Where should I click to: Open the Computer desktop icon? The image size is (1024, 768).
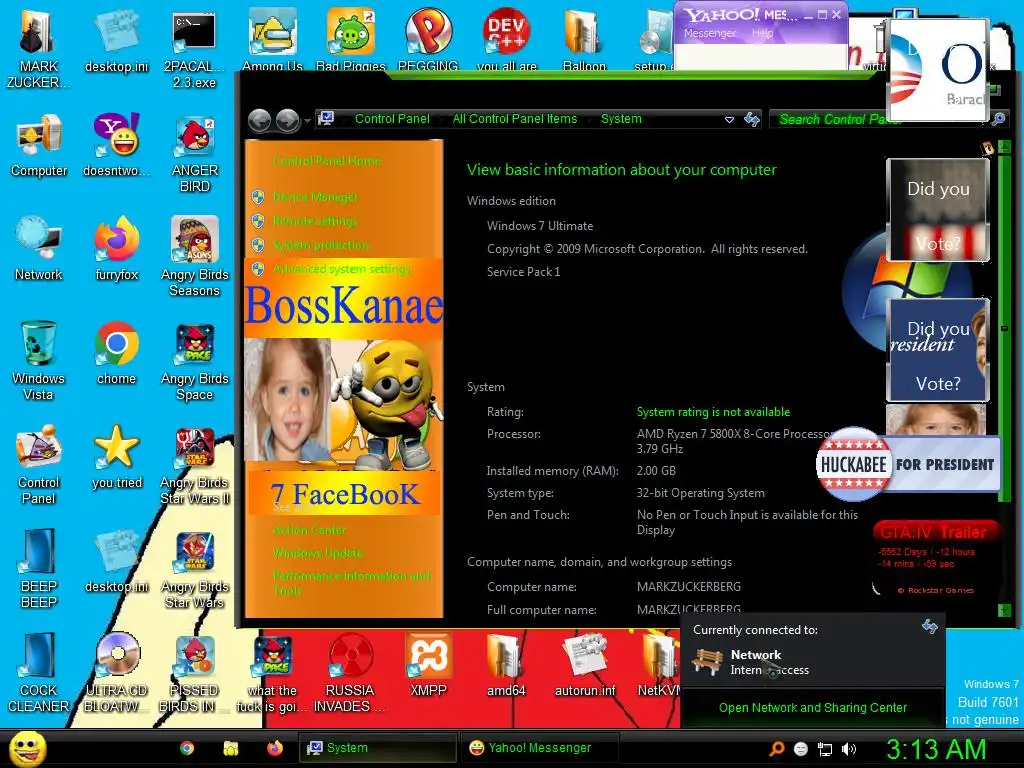click(39, 145)
